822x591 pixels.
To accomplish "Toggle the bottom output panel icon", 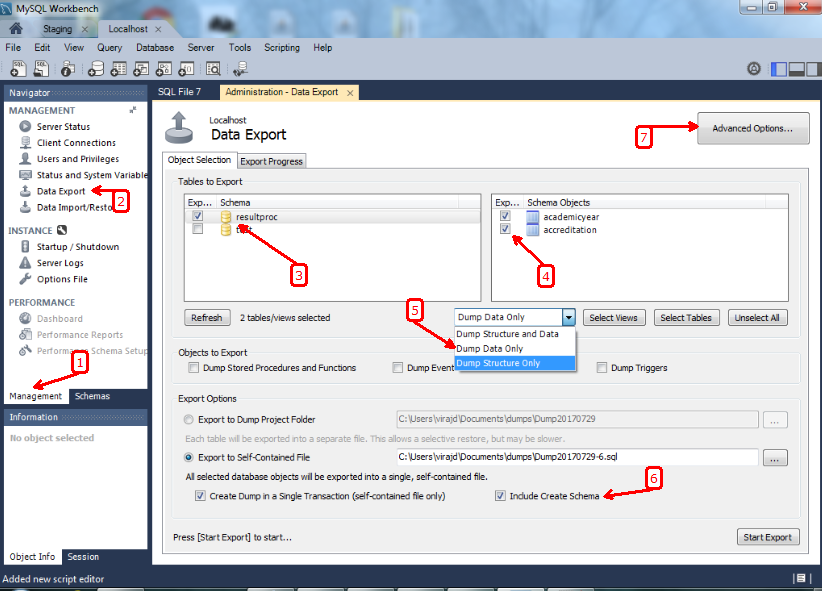I will [796, 69].
